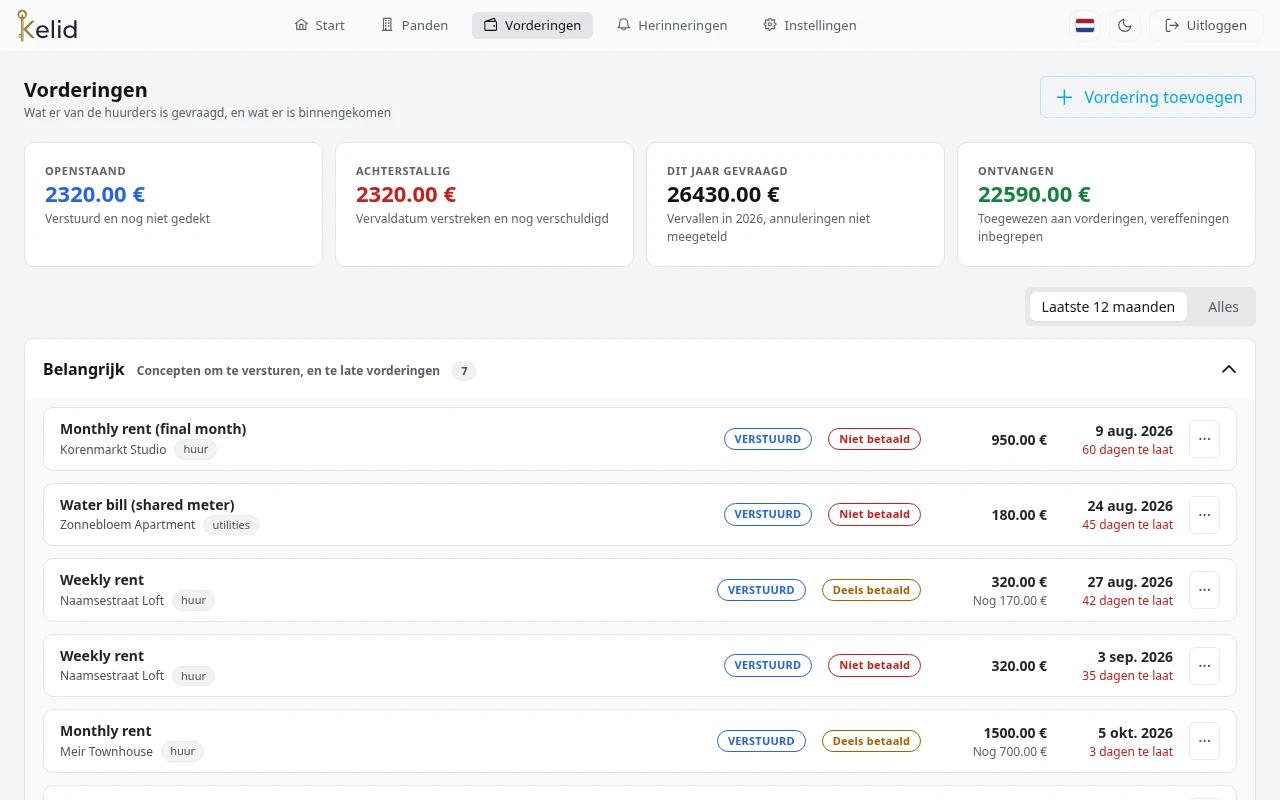The width and height of the screenshot is (1280, 800).
Task: Select the Dit jaar gevraagd card
Action: (795, 204)
